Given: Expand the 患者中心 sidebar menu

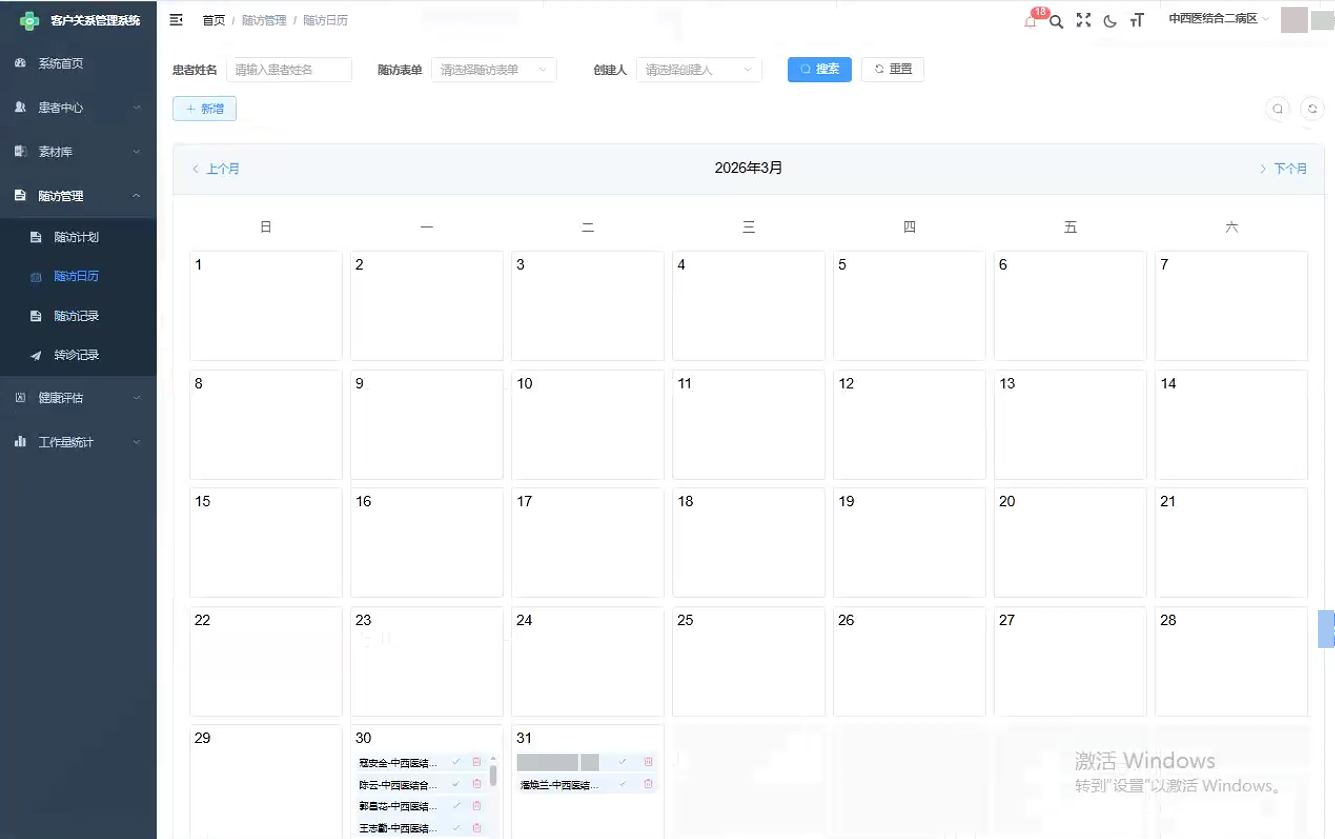Looking at the screenshot, I should tap(78, 108).
